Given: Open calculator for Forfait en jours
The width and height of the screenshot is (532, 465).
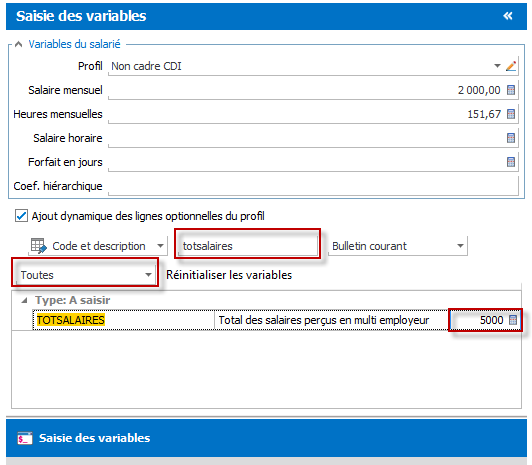Looking at the screenshot, I should [511, 162].
